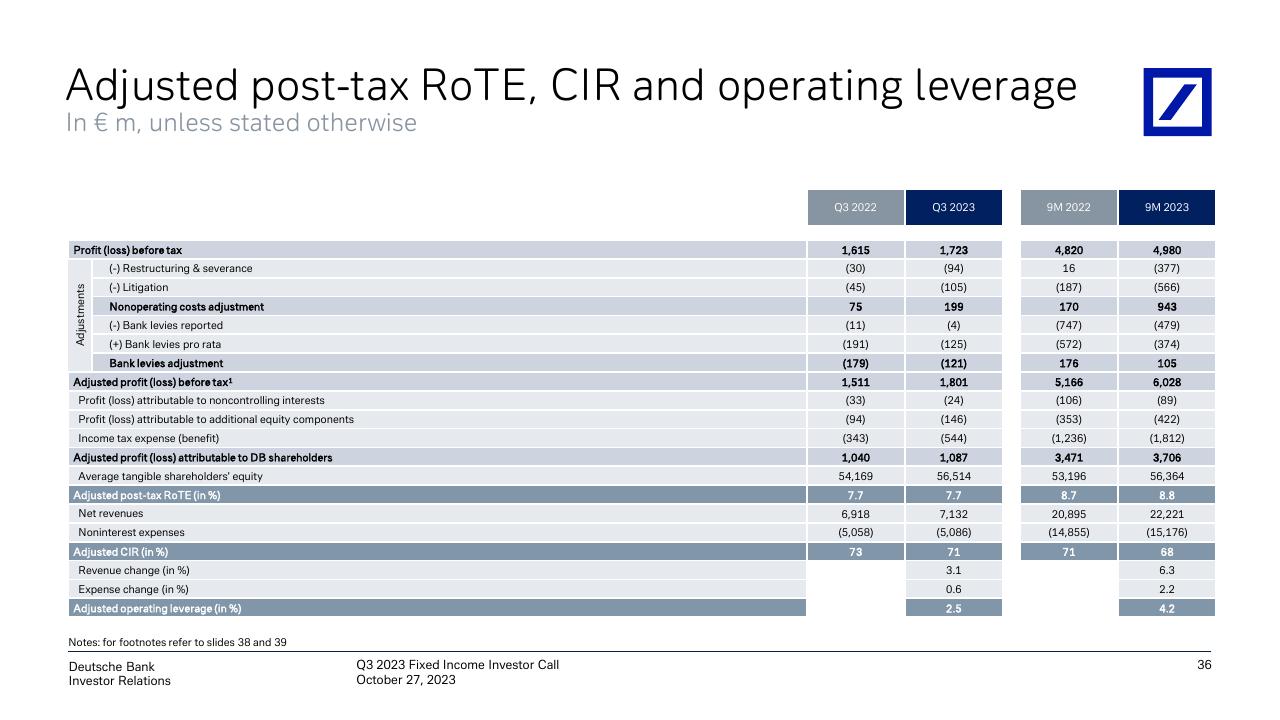This screenshot has height=720, width=1280.
Task: Click 9M 2023 adjusted CIR value 68
Action: 1167,551
